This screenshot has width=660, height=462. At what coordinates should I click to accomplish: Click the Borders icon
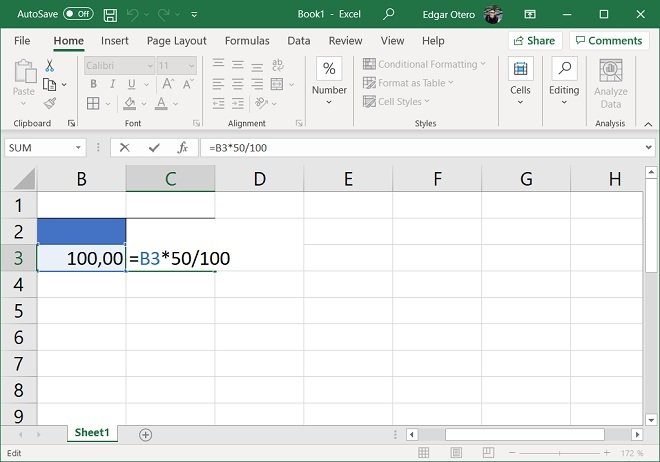tap(93, 103)
